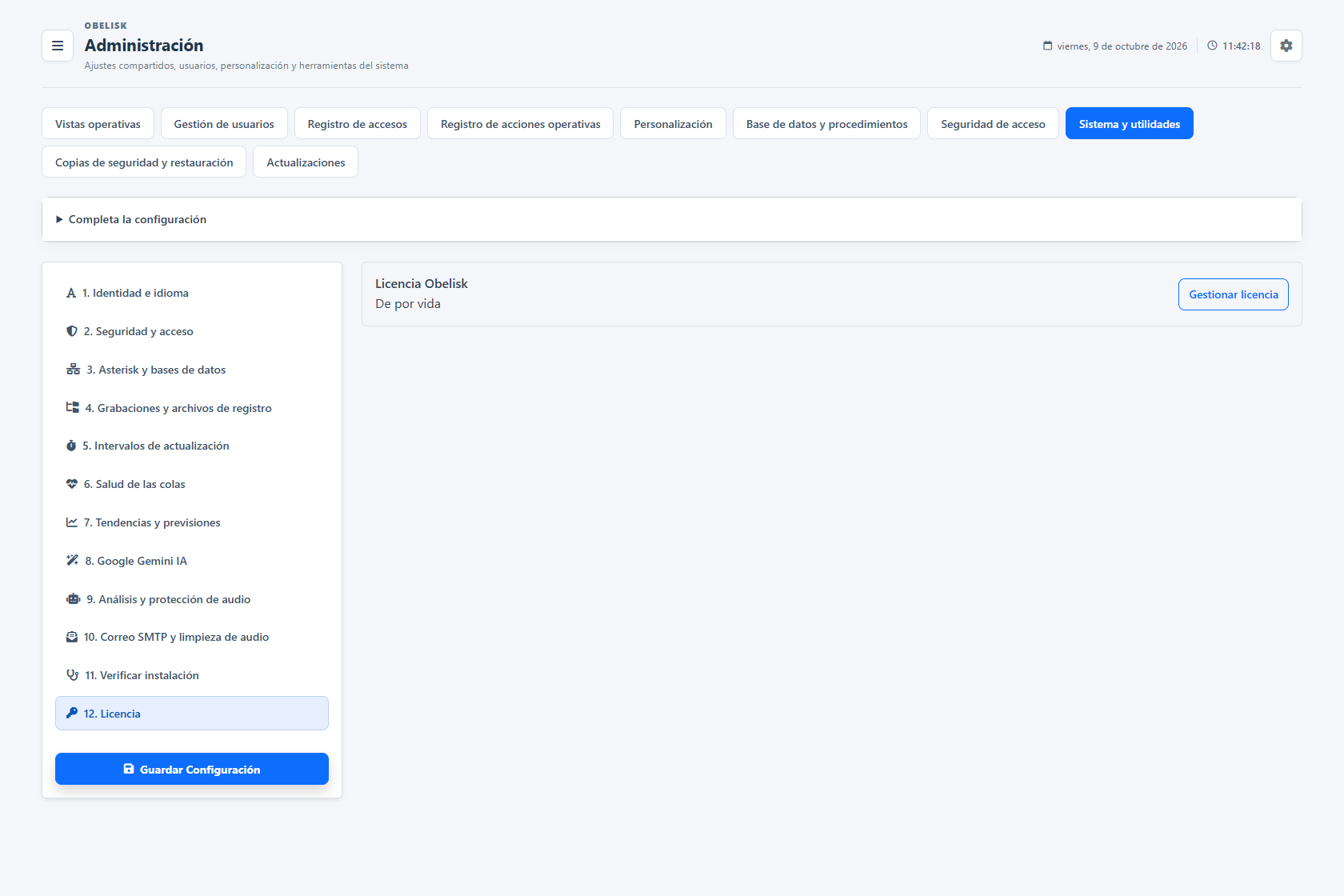Select the 1. Identidad e idioma label
The image size is (1344, 896).
[x=135, y=293]
